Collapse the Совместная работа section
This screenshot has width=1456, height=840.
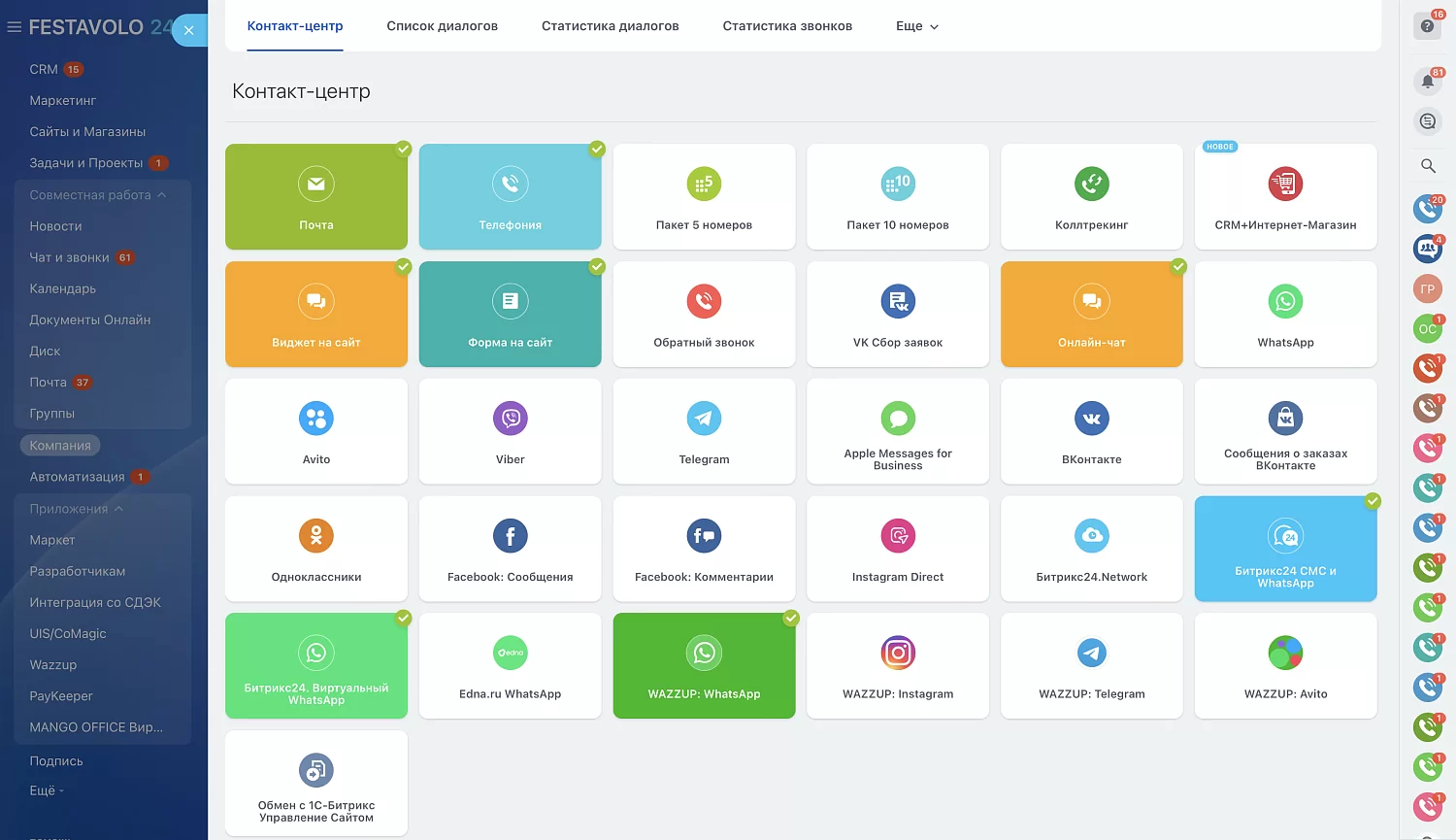click(x=98, y=195)
